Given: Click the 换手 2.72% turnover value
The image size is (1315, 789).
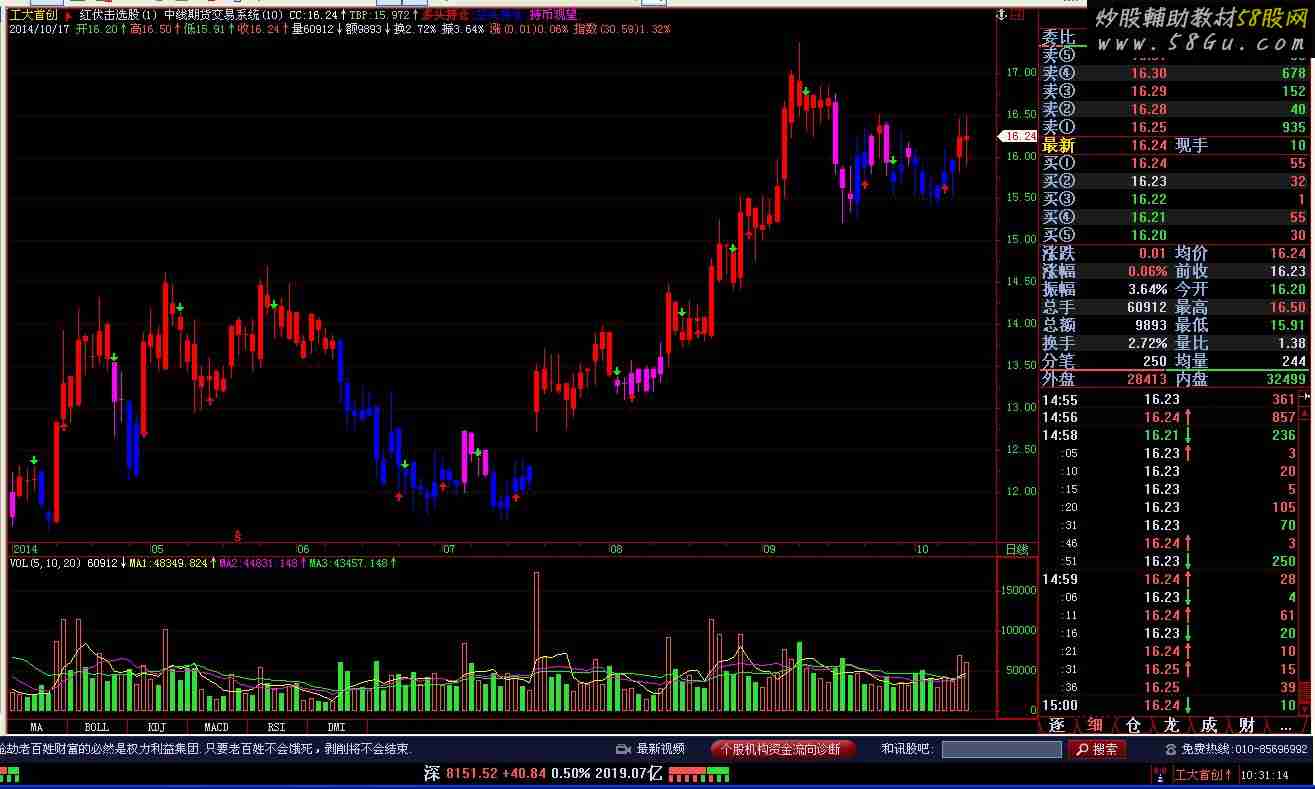Looking at the screenshot, I should point(1147,343).
